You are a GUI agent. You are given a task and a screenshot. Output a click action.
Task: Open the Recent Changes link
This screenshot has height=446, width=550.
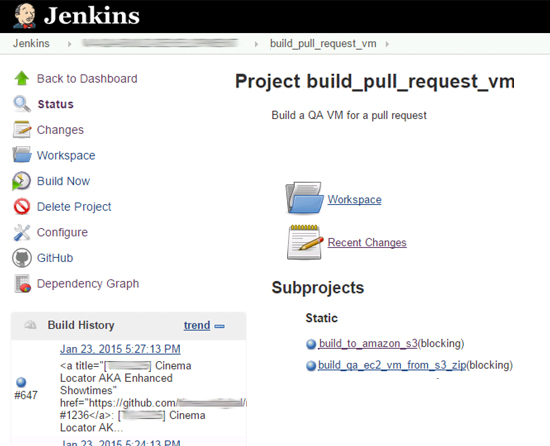367,242
